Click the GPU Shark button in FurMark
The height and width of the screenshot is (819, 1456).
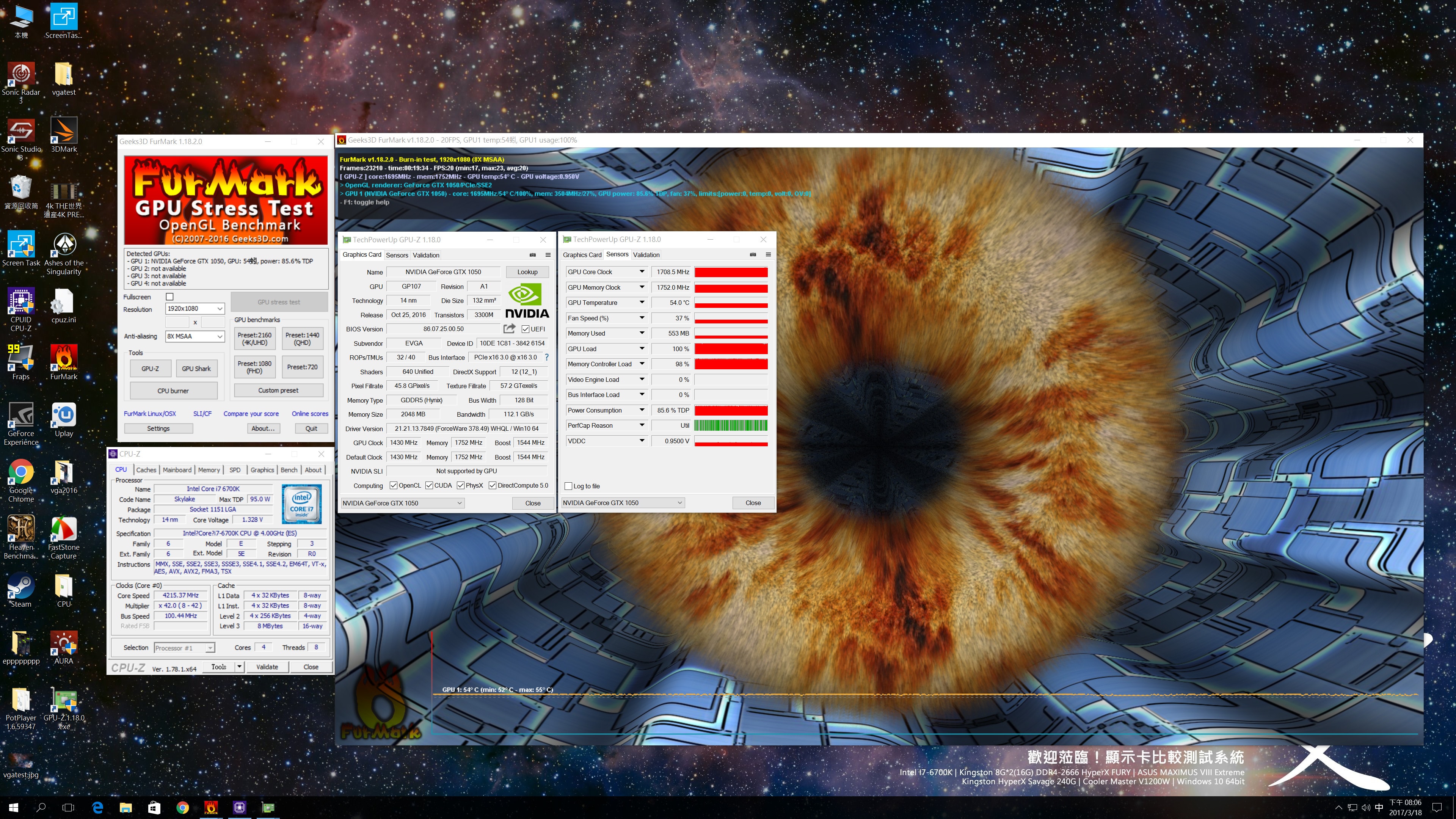click(196, 369)
